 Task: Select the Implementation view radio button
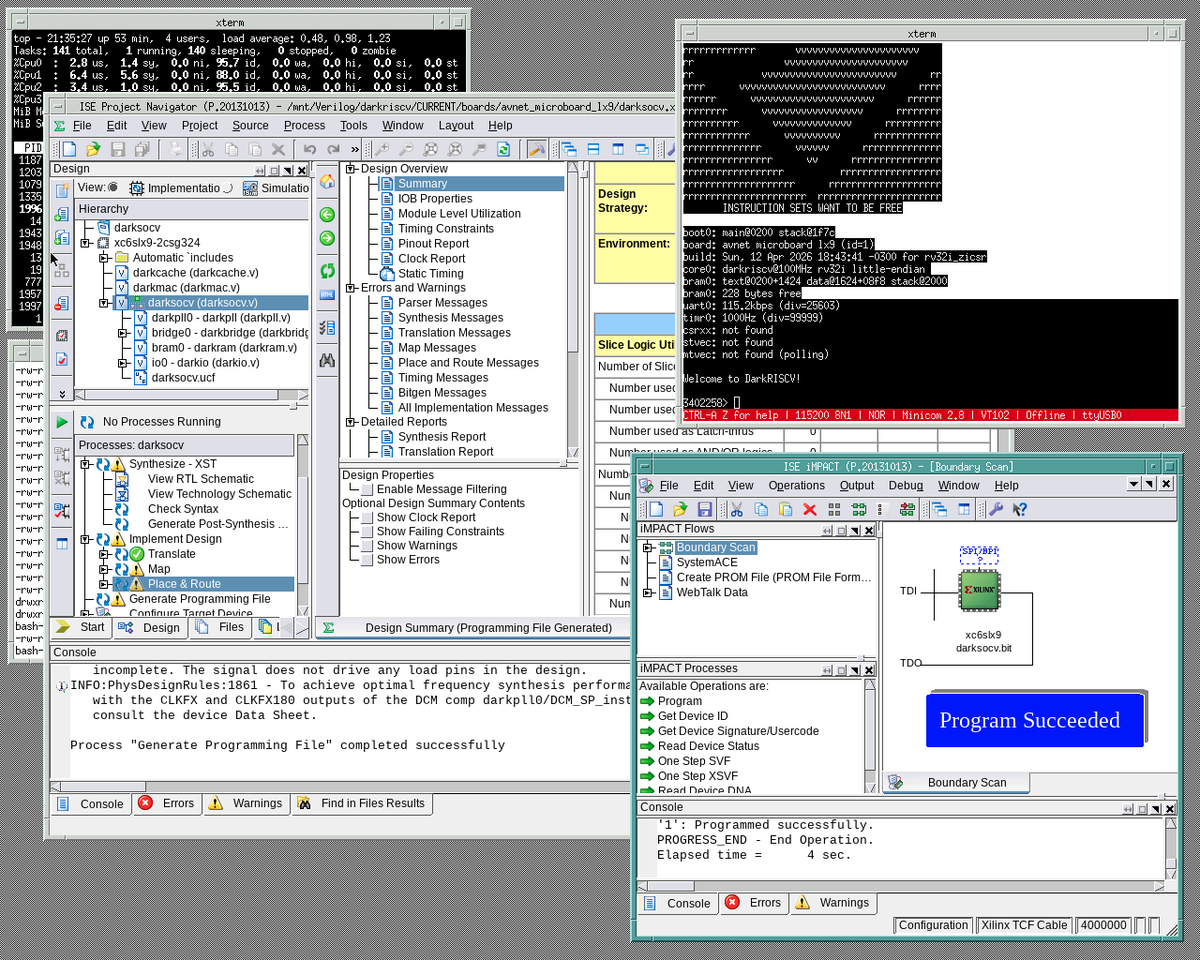tap(113, 187)
